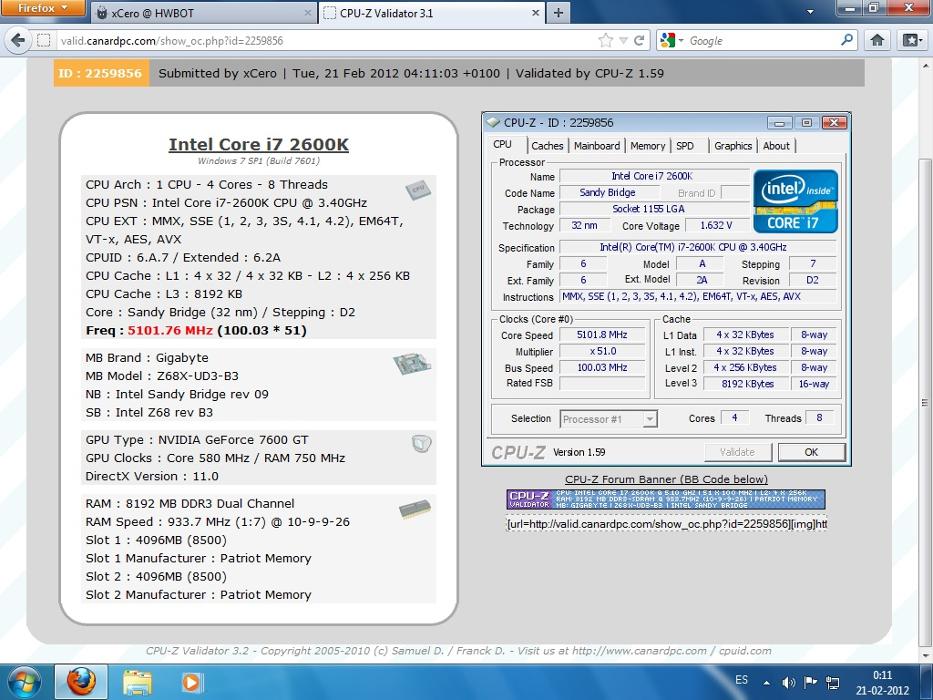This screenshot has width=933, height=700.
Task: Open the list all tabs dropdown arrow
Action: [x=810, y=12]
